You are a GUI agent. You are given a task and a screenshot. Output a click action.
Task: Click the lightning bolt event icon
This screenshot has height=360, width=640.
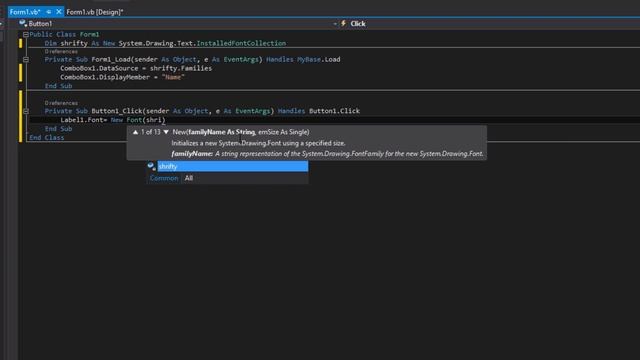[x=344, y=23]
